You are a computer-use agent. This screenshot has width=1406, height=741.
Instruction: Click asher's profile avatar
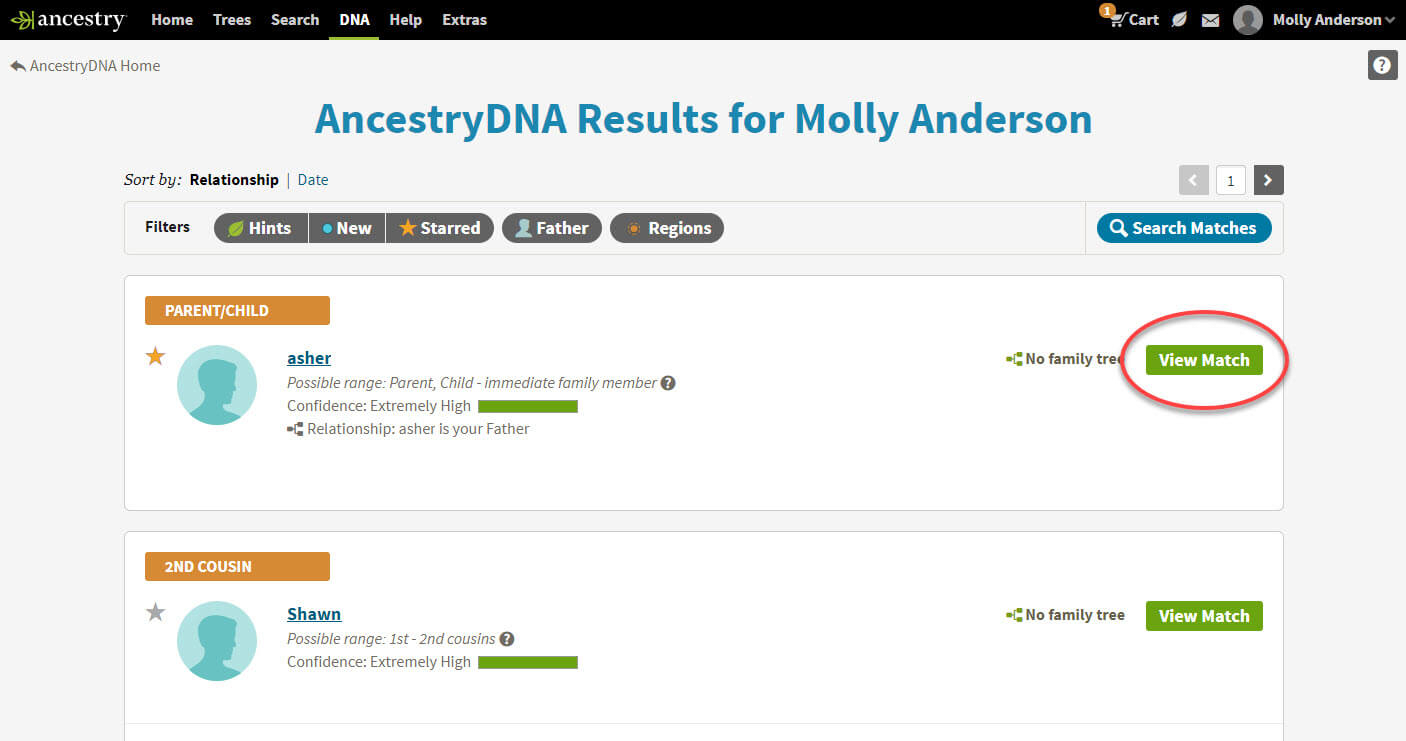click(x=217, y=385)
